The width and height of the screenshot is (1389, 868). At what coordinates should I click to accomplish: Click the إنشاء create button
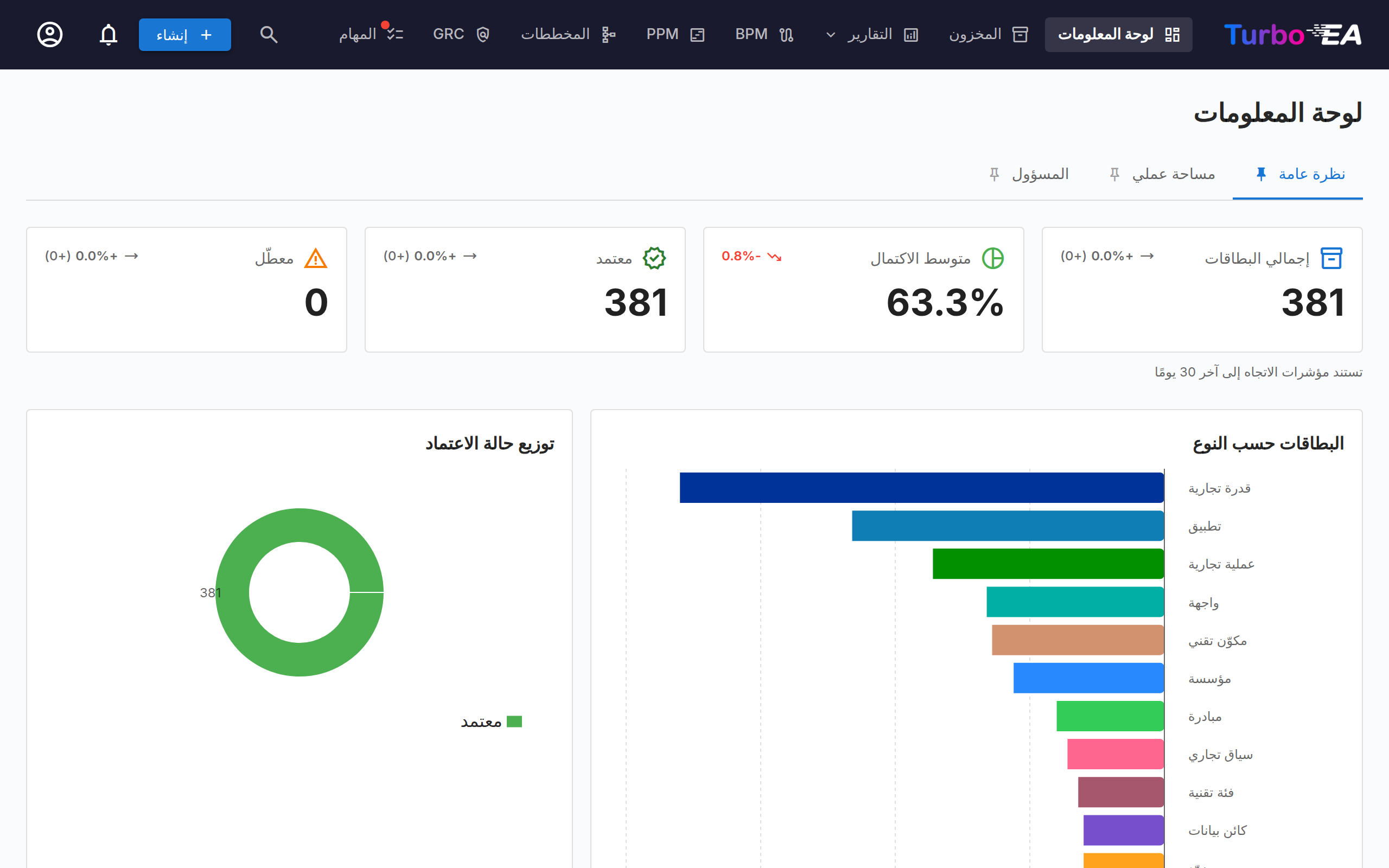[185, 34]
